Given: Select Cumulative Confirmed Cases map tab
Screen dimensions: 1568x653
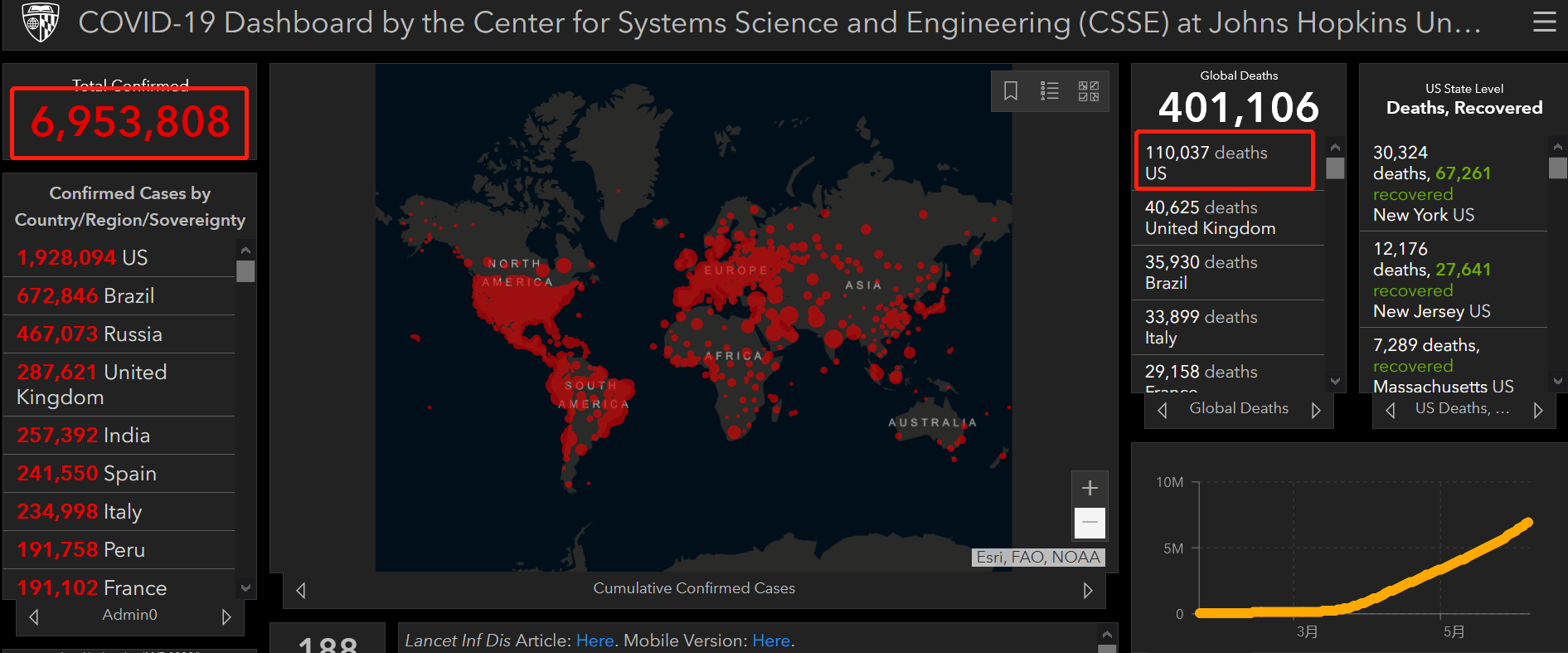Looking at the screenshot, I should [x=694, y=588].
